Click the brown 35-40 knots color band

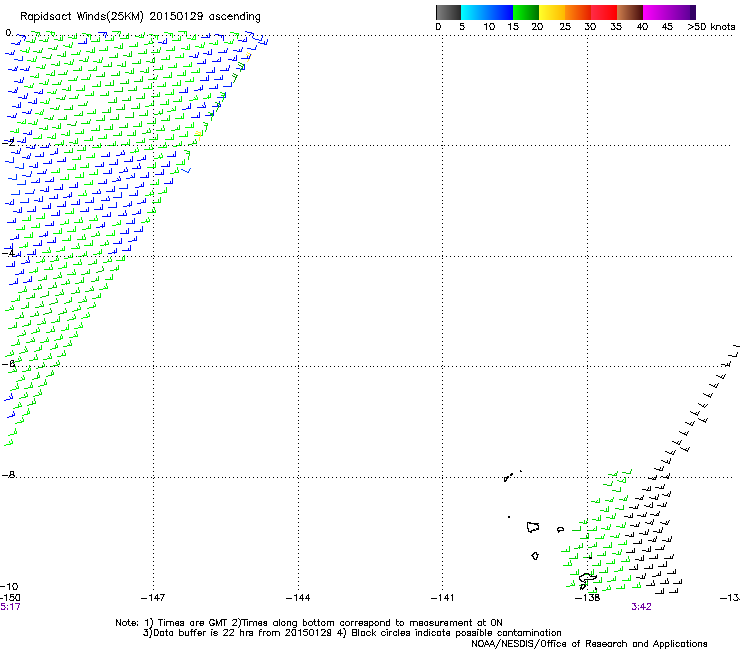630,12
